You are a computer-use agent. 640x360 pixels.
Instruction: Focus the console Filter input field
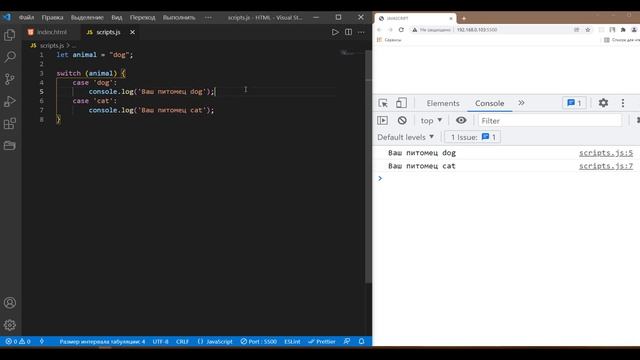tap(550, 120)
